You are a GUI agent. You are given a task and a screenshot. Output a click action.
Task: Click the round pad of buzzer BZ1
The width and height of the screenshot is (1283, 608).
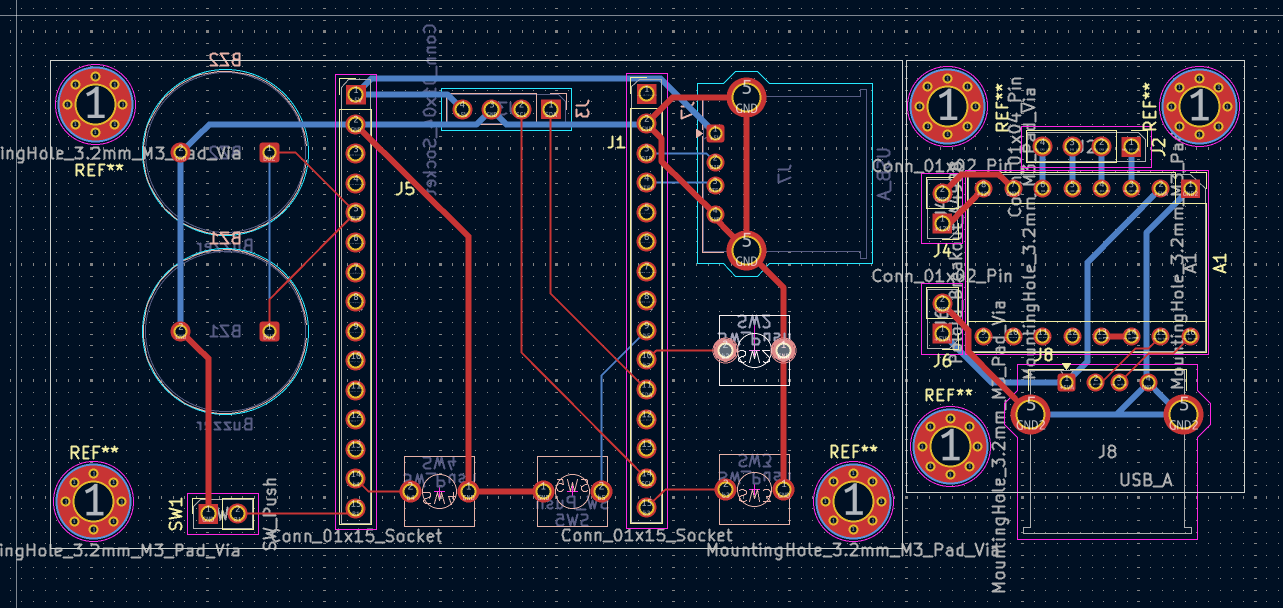[x=181, y=331]
